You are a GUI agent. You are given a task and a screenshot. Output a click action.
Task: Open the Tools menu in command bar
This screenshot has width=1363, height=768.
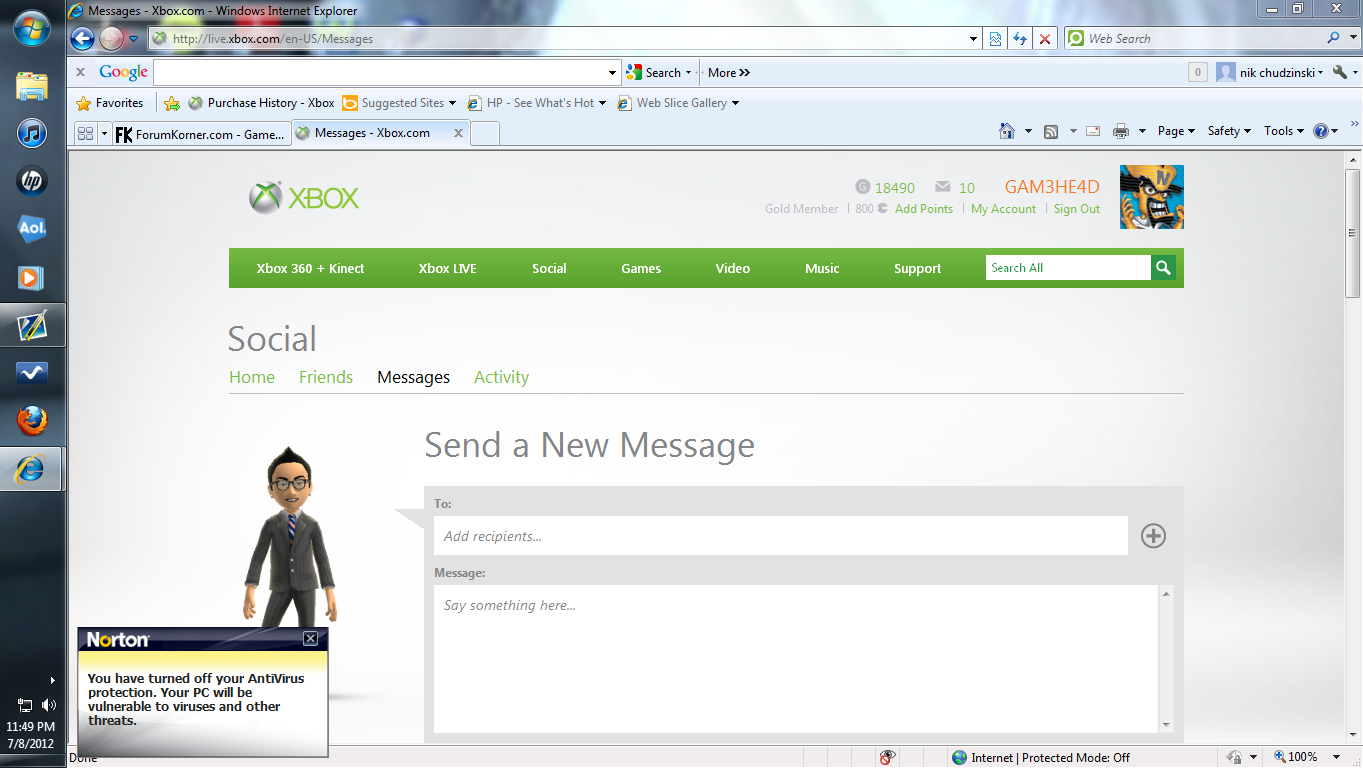(1284, 131)
